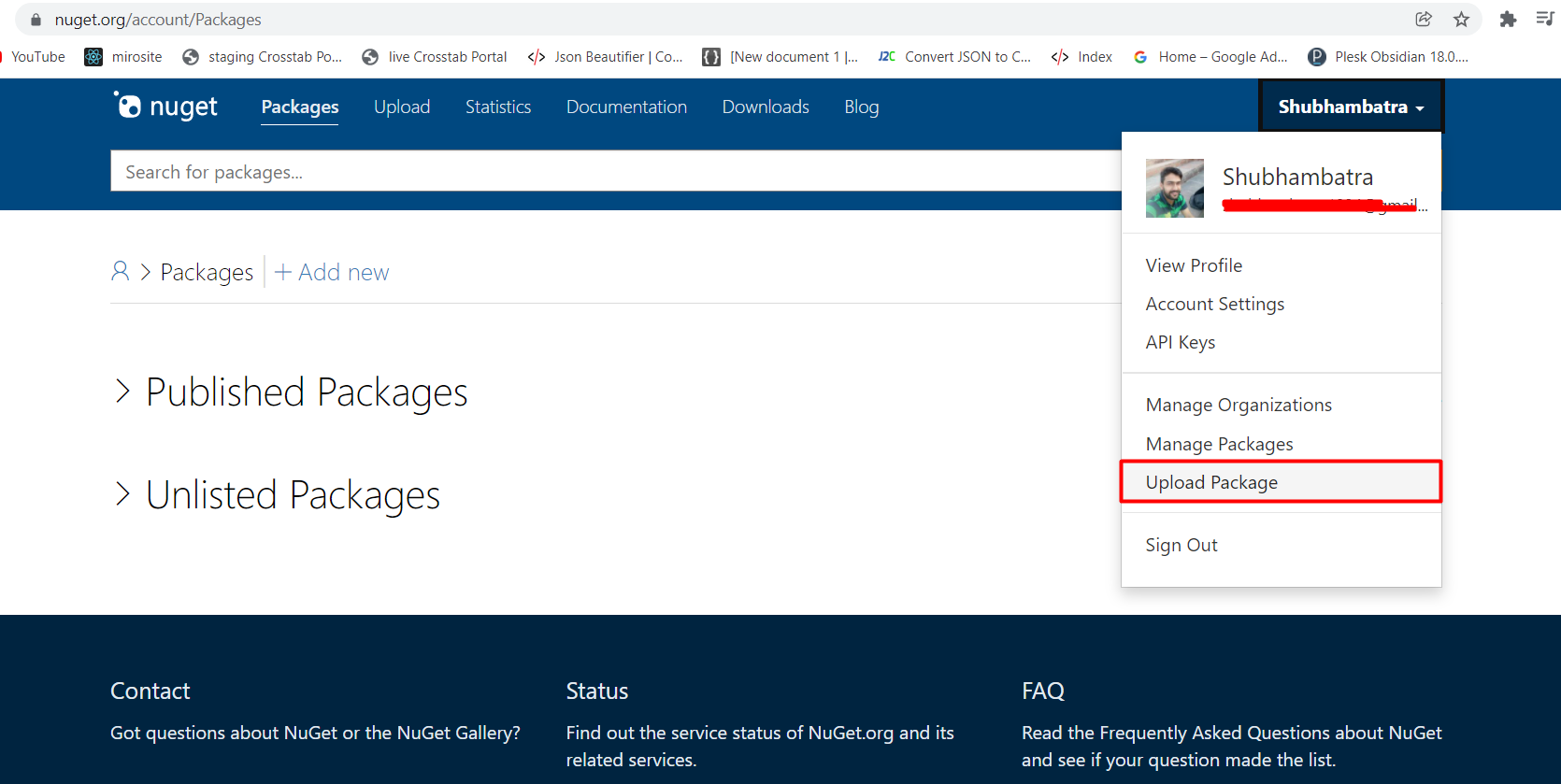This screenshot has height=784, width=1561.
Task: Bookmark this page with the star icon
Action: click(x=1462, y=19)
